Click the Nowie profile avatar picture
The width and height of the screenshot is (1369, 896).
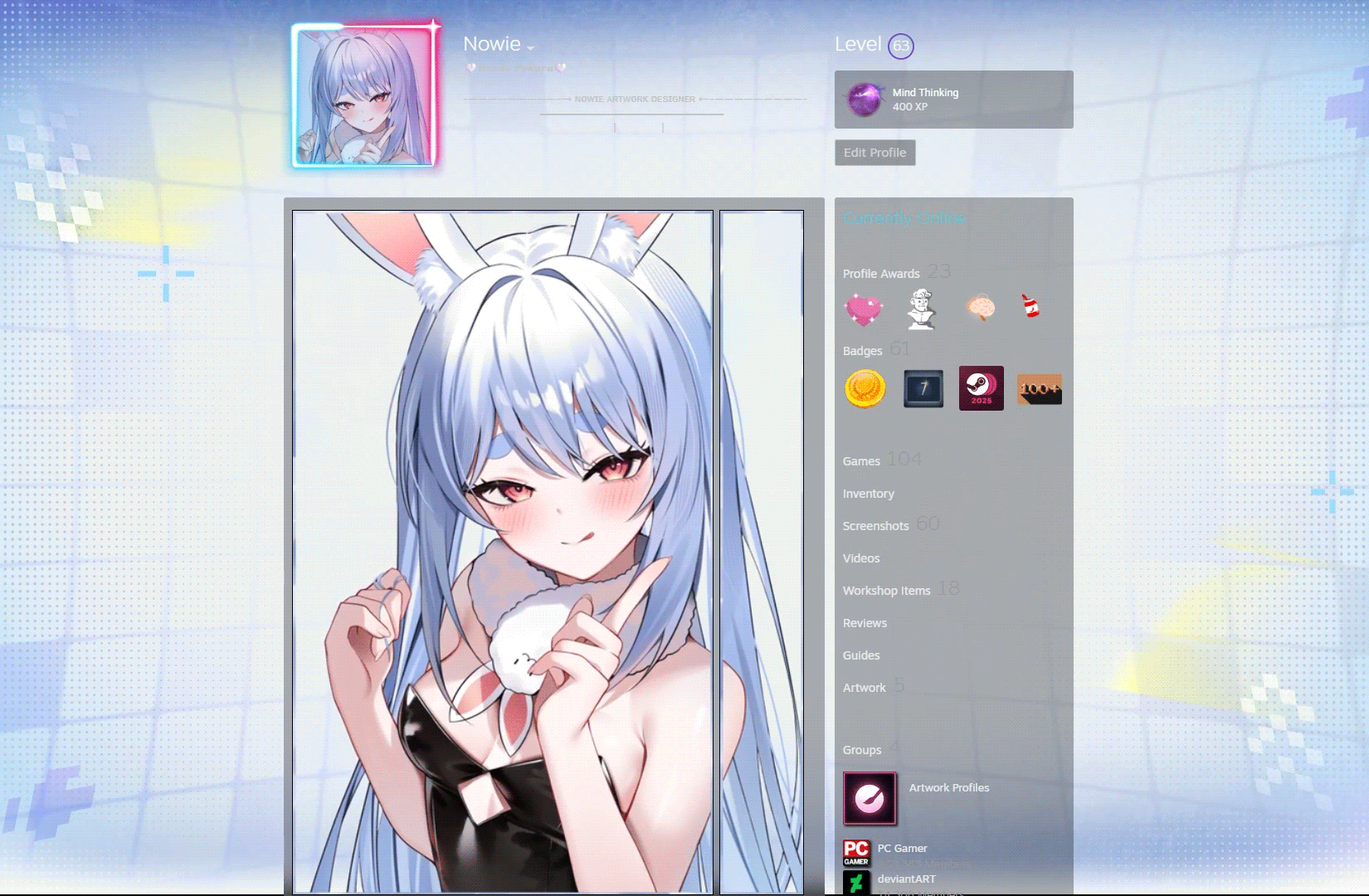point(365,95)
